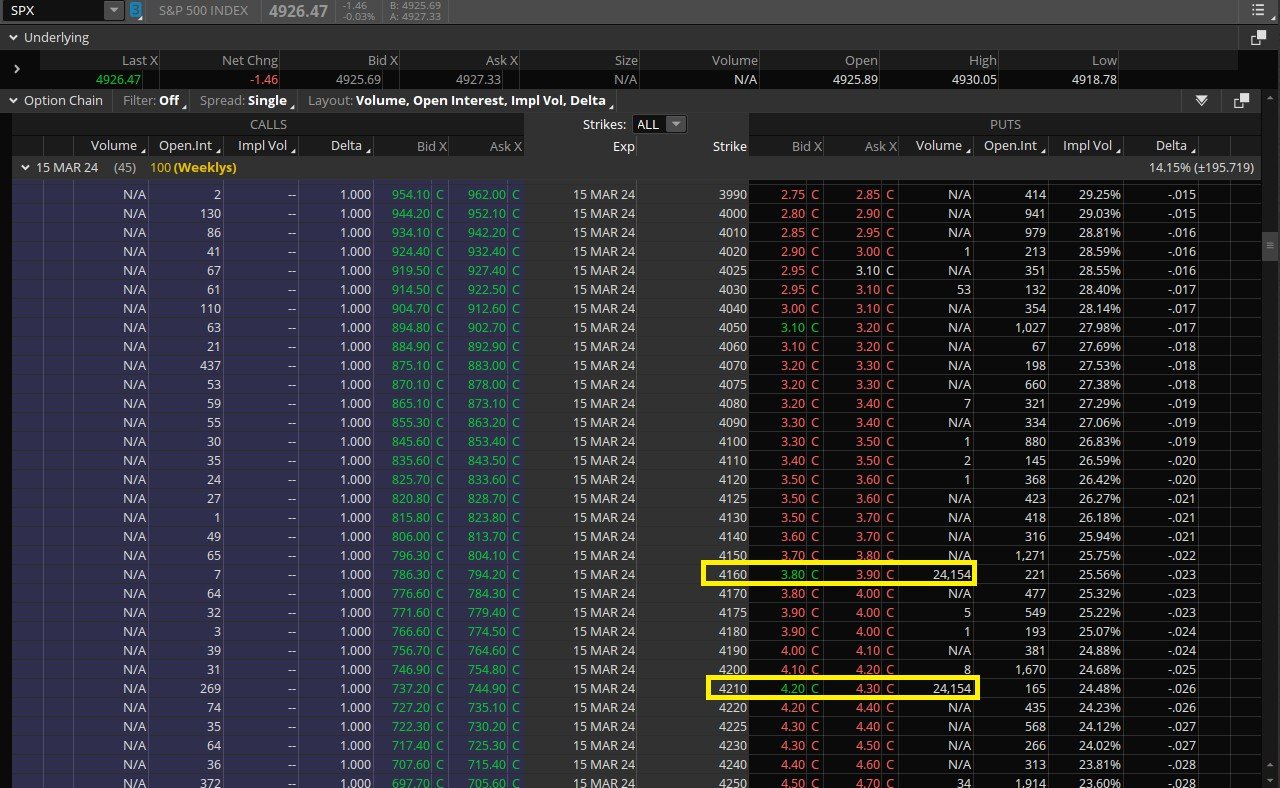The width and height of the screenshot is (1280, 788).
Task: Open the Strikes ALL dropdown
Action: click(660, 124)
